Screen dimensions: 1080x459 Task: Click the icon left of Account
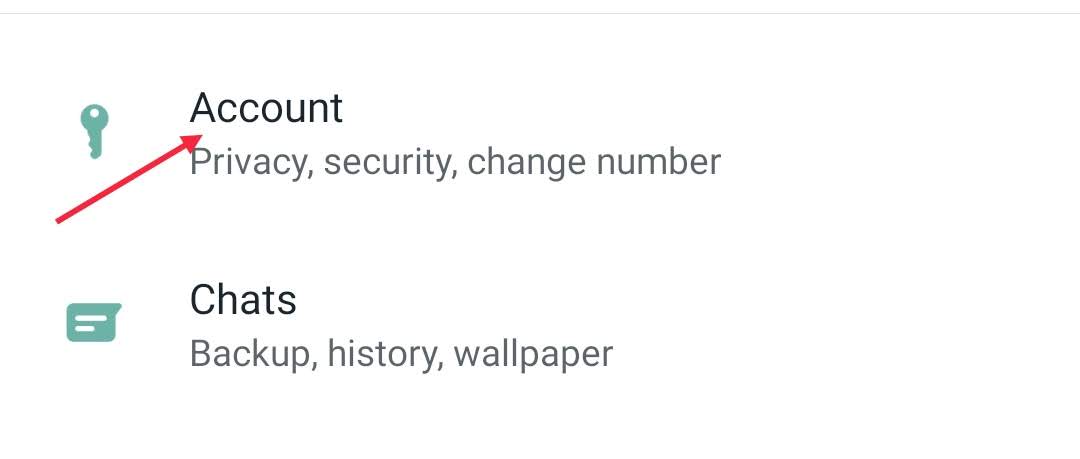[x=94, y=131]
